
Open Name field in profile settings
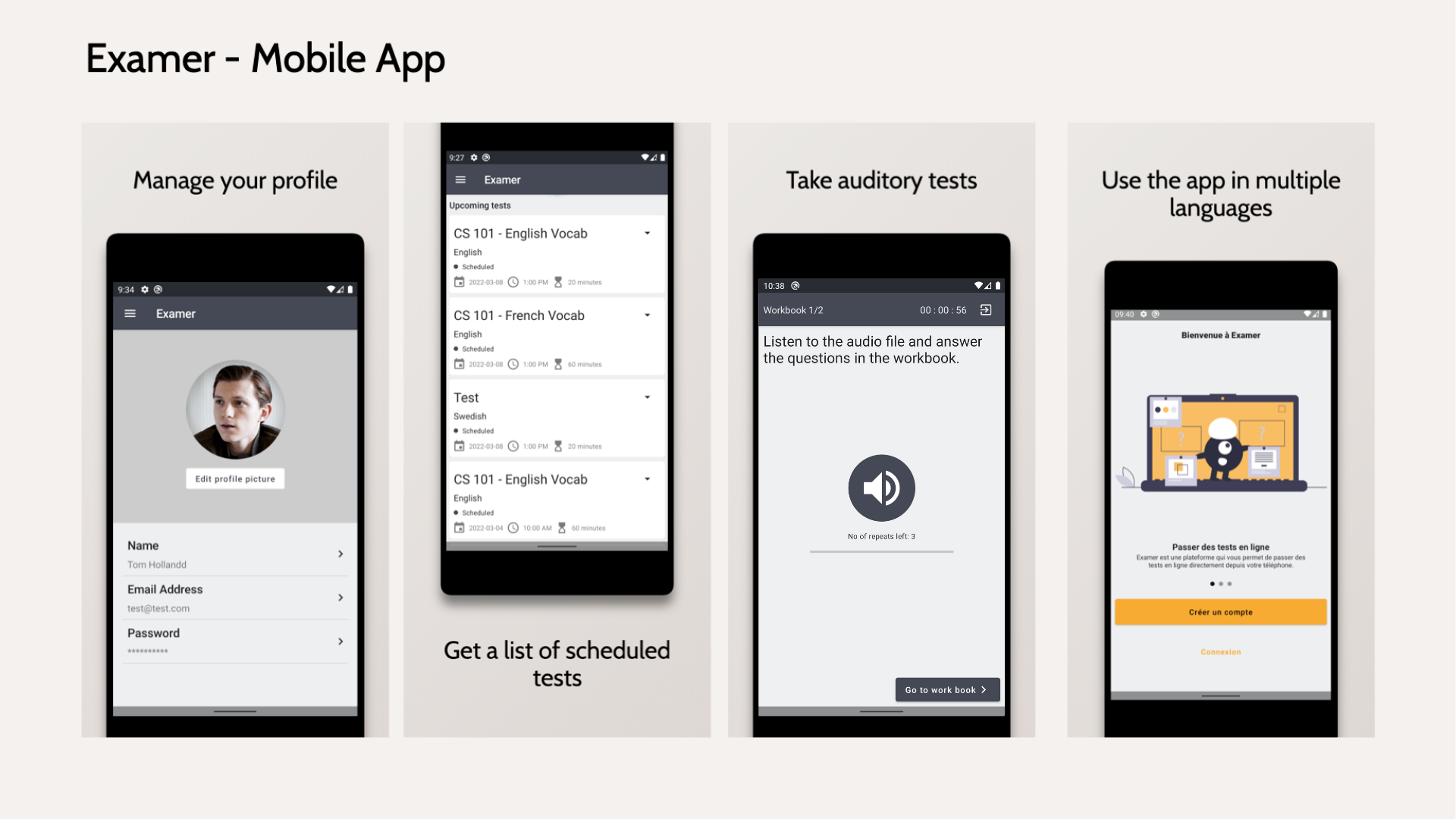(x=235, y=553)
